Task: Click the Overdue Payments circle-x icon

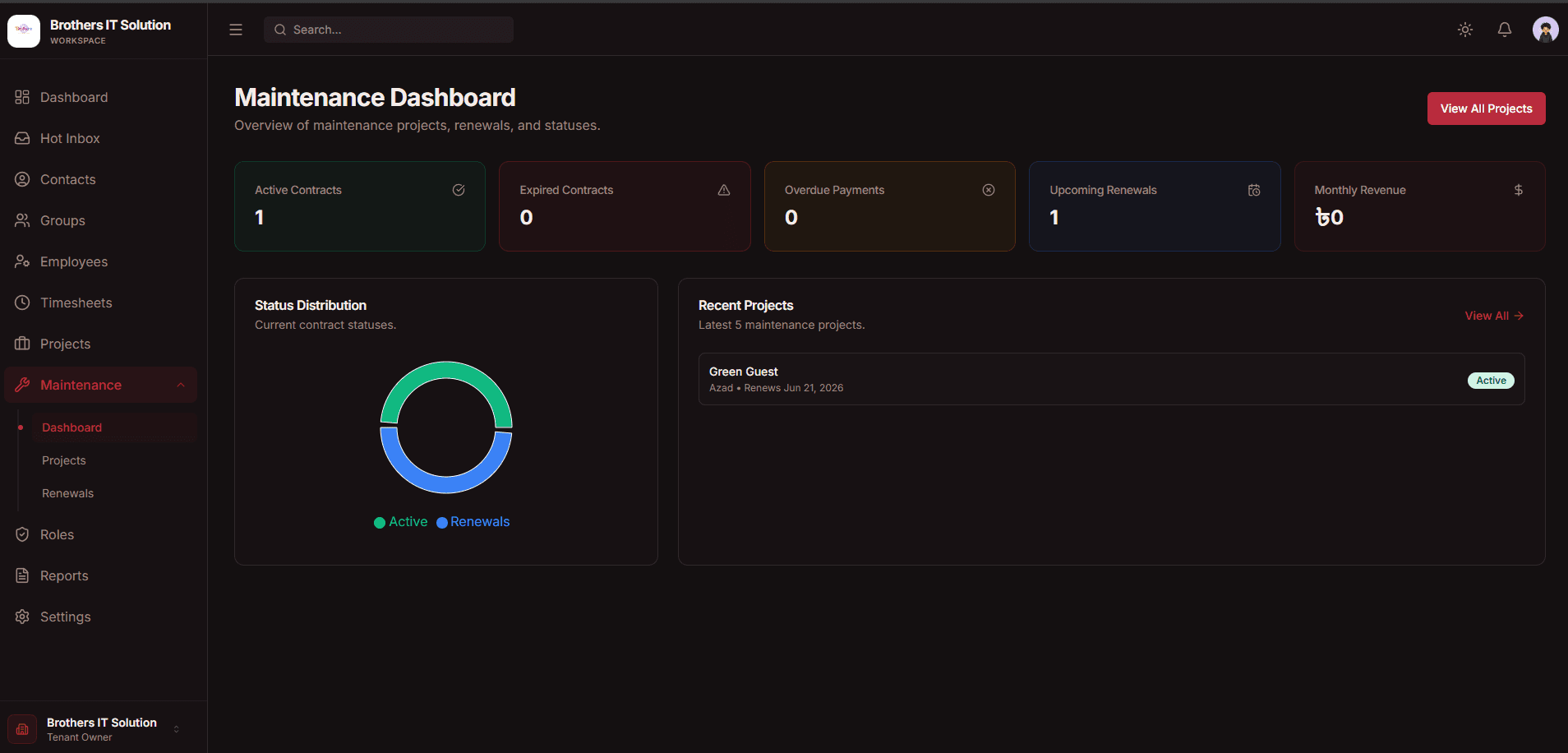Action: coord(989,190)
